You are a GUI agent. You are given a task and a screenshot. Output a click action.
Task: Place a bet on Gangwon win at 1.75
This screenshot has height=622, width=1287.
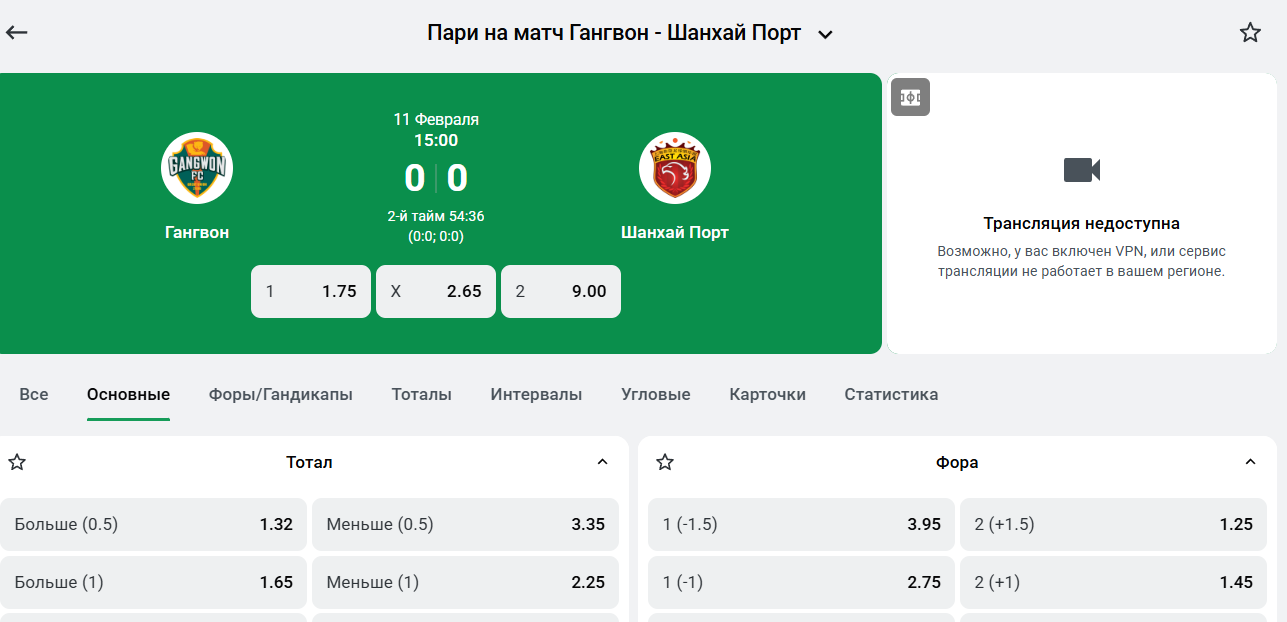tap(310, 290)
